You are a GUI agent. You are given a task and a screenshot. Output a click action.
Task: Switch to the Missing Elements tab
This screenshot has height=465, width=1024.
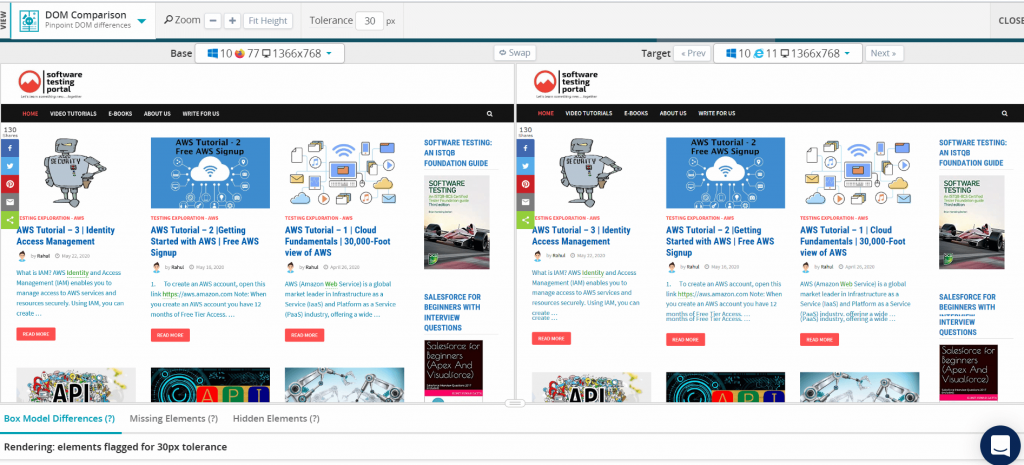pyautogui.click(x=174, y=418)
